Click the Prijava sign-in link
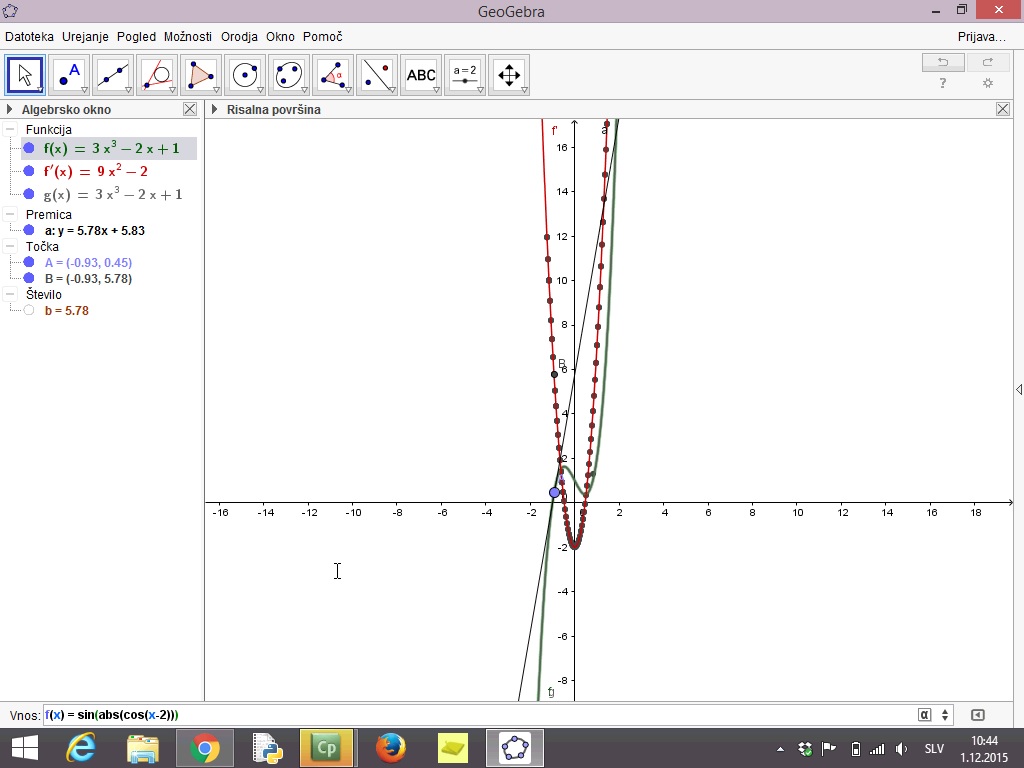1024x768 pixels. (981, 36)
